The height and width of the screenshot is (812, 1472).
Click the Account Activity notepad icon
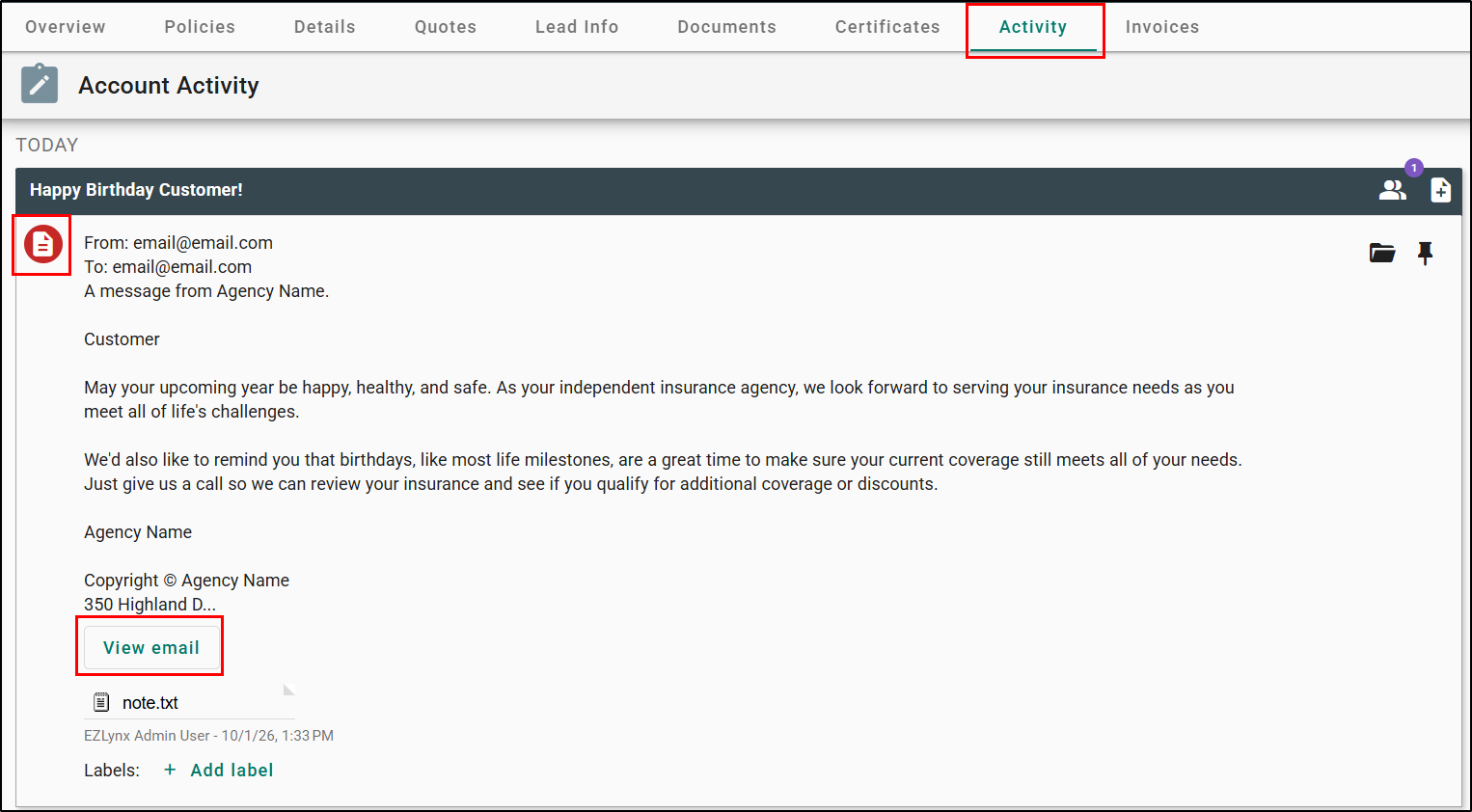point(40,85)
